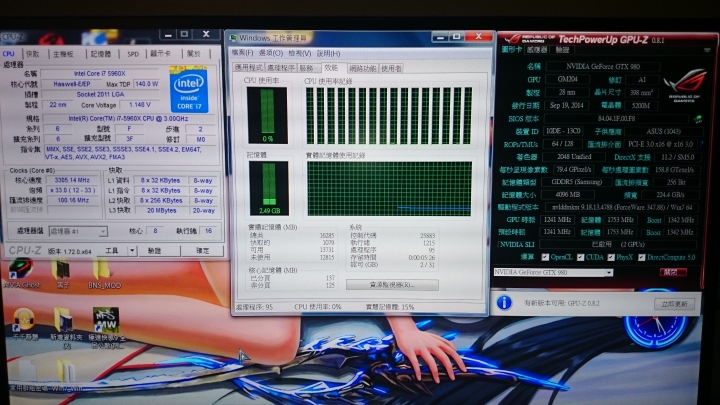Switch to the 感應器 tab in GPU-Z
Screen dimensions: 720x405
tap(537, 50)
